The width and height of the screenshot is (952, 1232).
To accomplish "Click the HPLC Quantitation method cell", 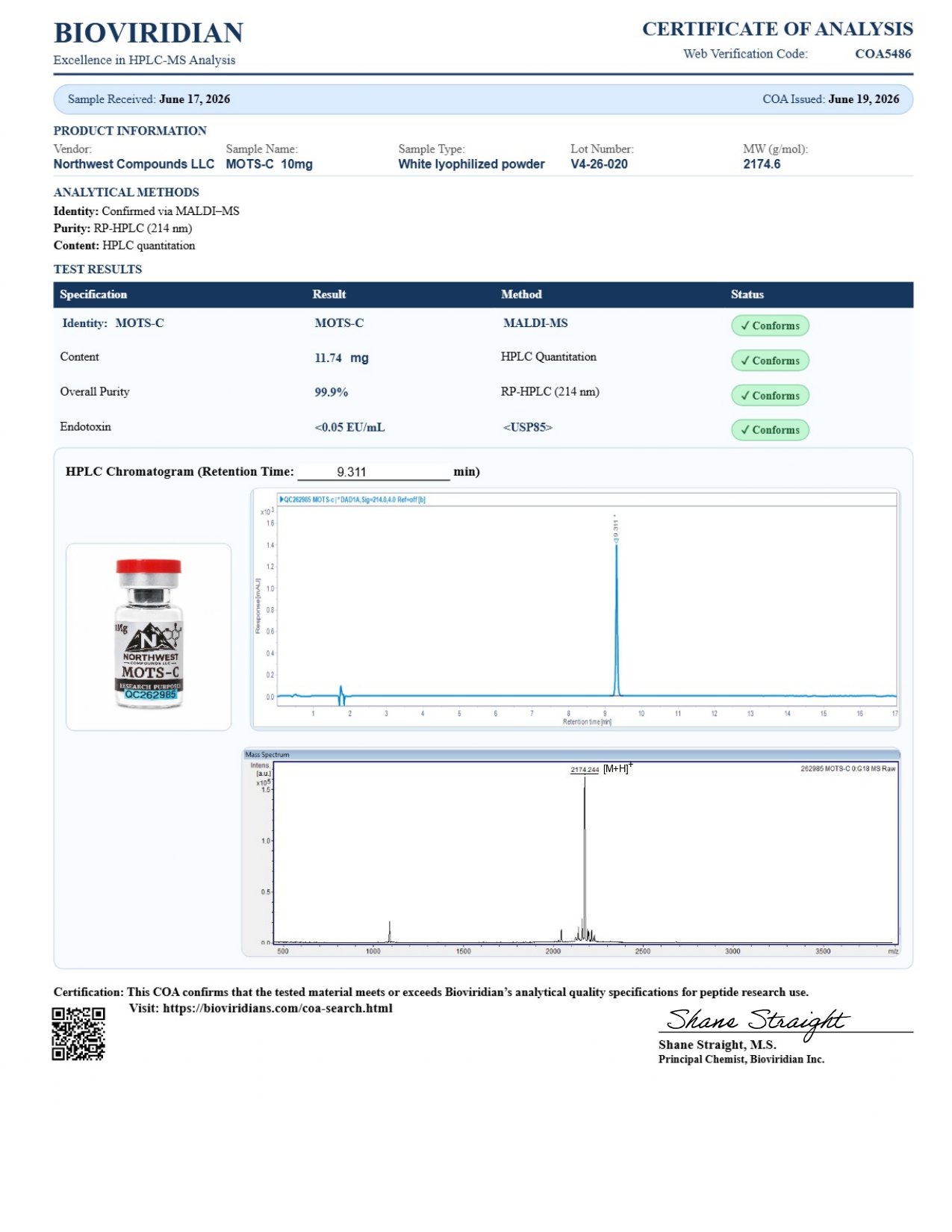I will click(x=549, y=357).
